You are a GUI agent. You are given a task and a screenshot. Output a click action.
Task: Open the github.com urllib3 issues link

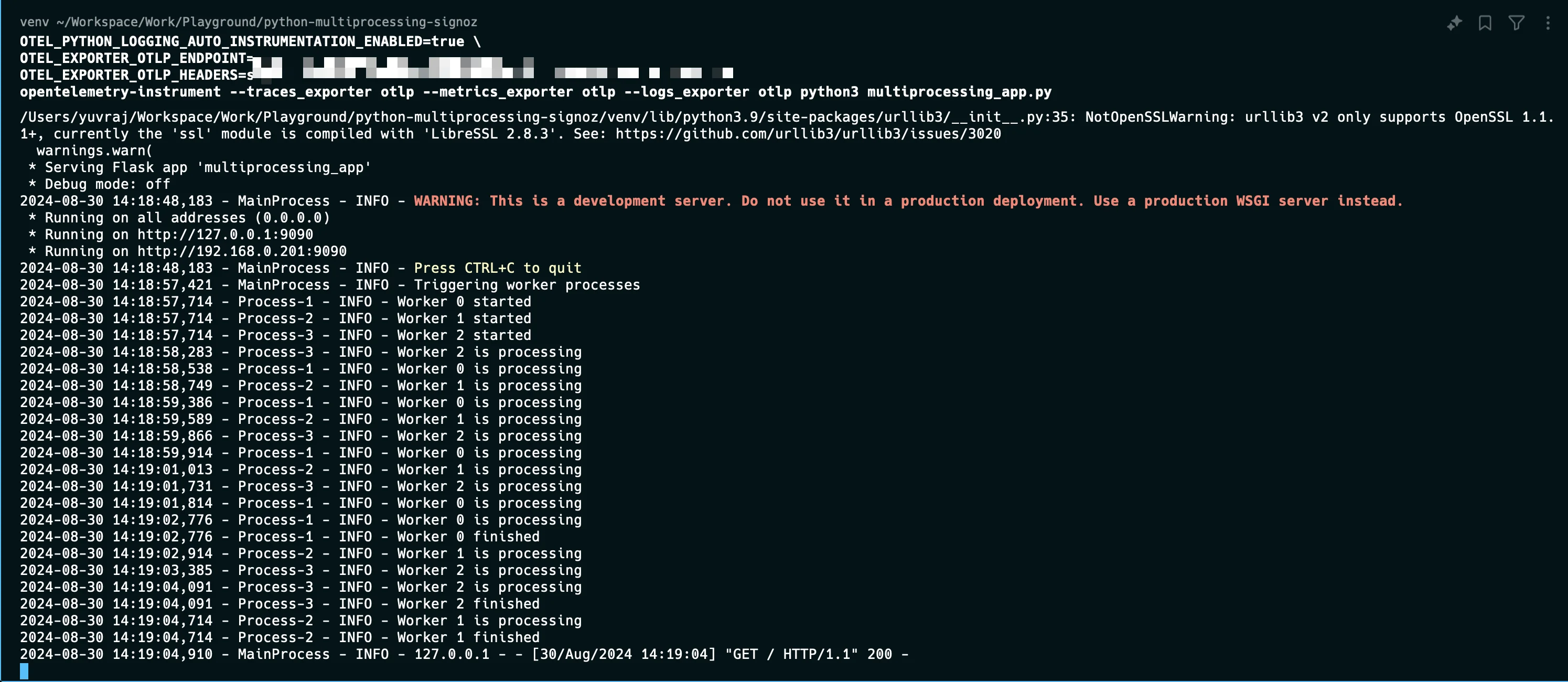coord(808,134)
